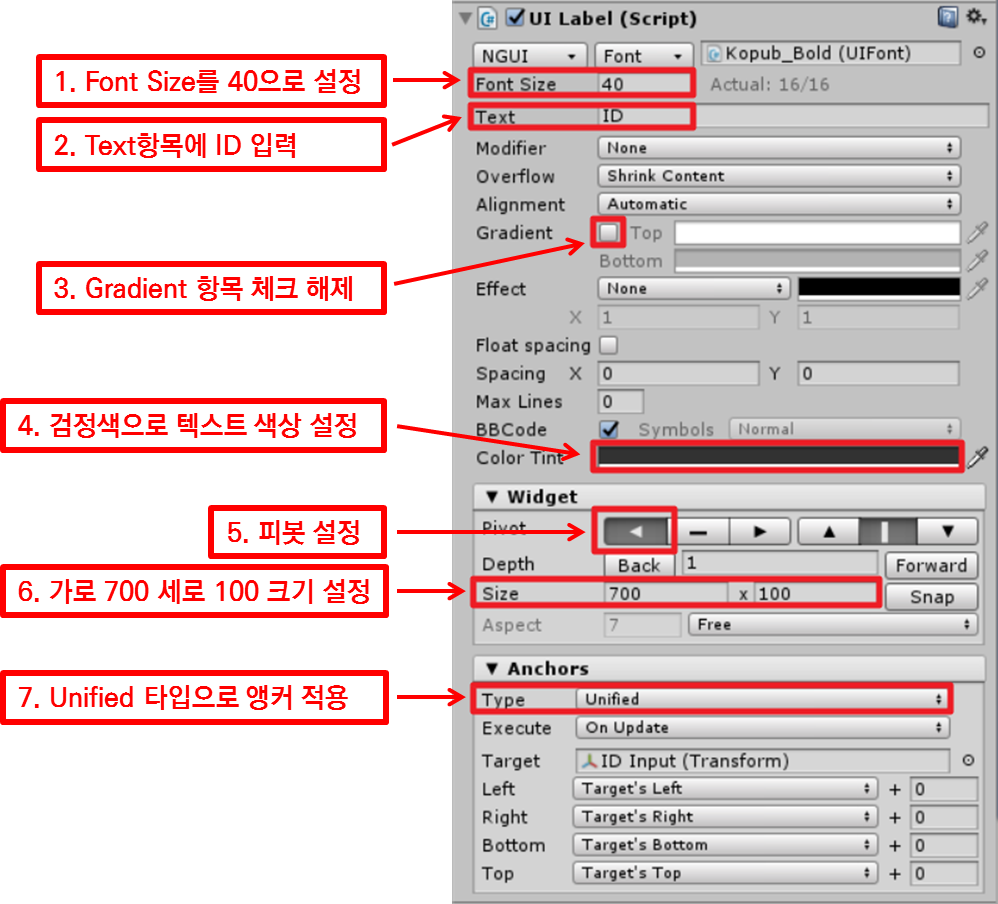Click the Depth Forward button
This screenshot has height=904, width=998.
931,565
